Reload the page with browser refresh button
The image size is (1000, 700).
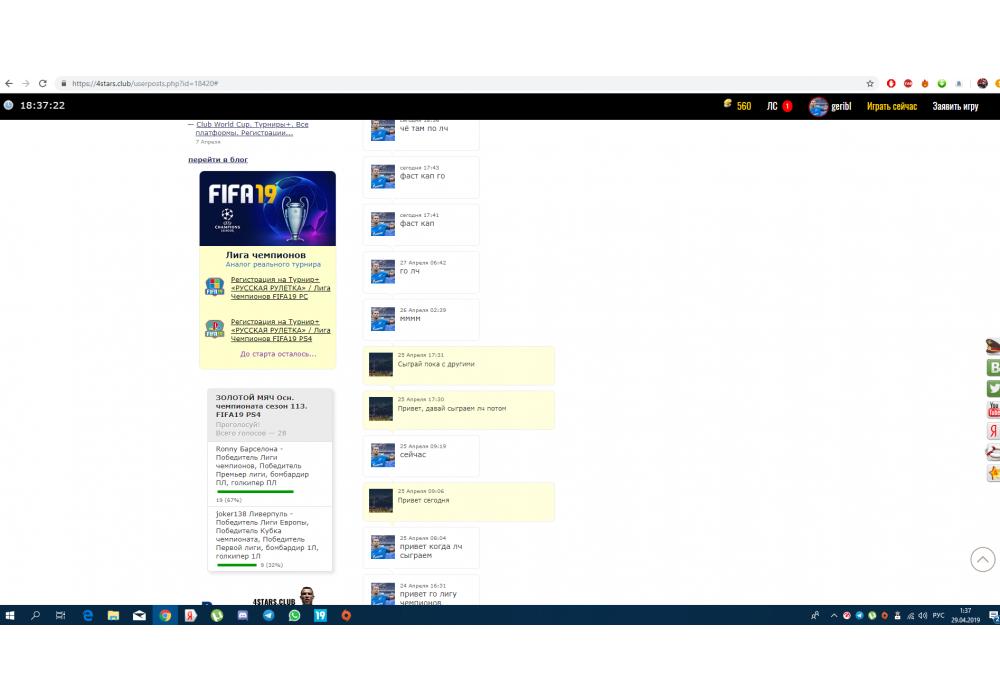[x=42, y=84]
